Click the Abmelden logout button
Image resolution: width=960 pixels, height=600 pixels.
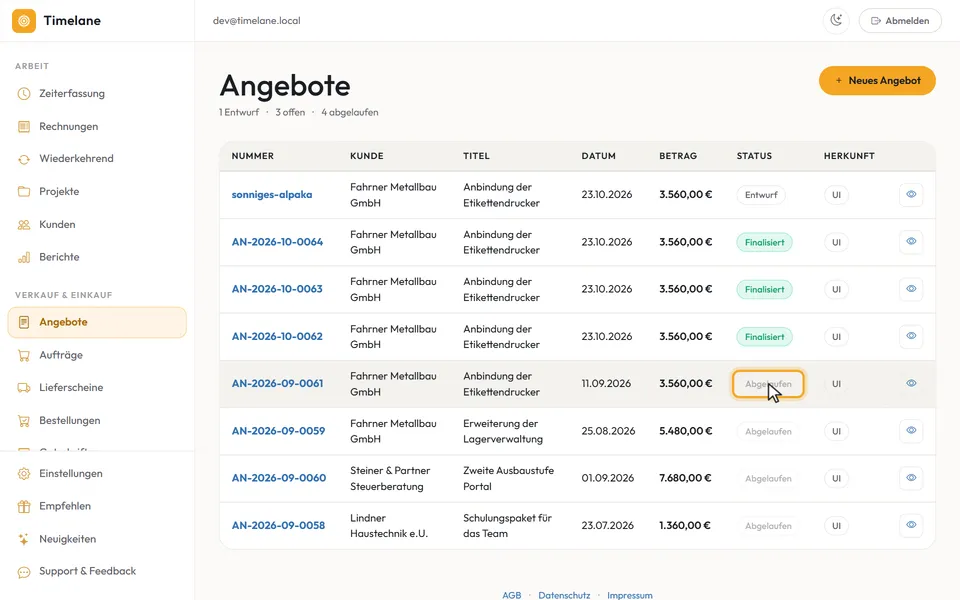click(900, 21)
